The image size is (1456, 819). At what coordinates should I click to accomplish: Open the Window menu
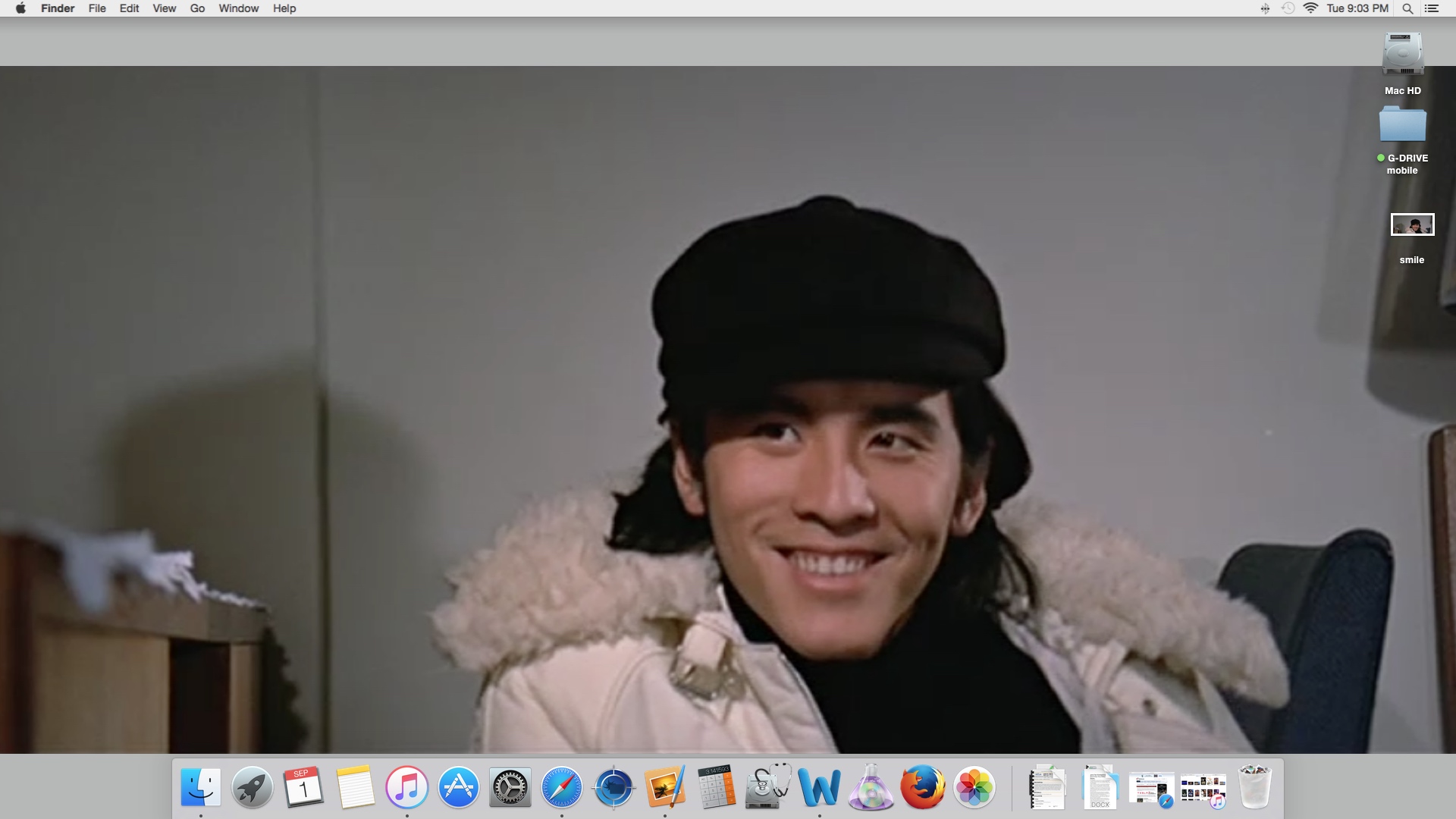(239, 8)
